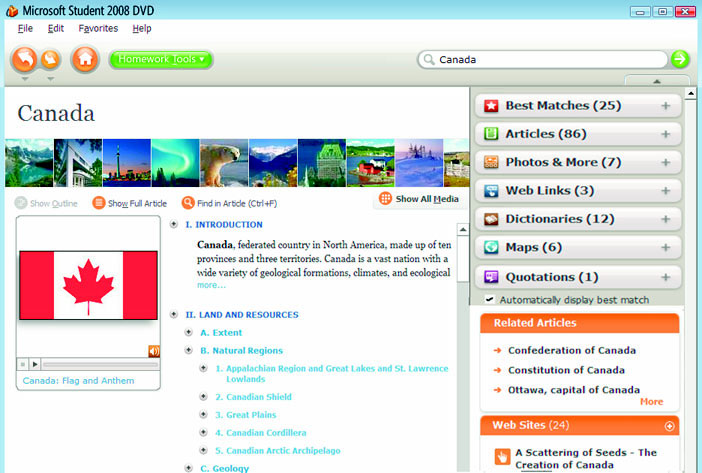This screenshot has width=702, height=473.
Task: Click the article pane scrollbar up arrow
Action: click(463, 230)
